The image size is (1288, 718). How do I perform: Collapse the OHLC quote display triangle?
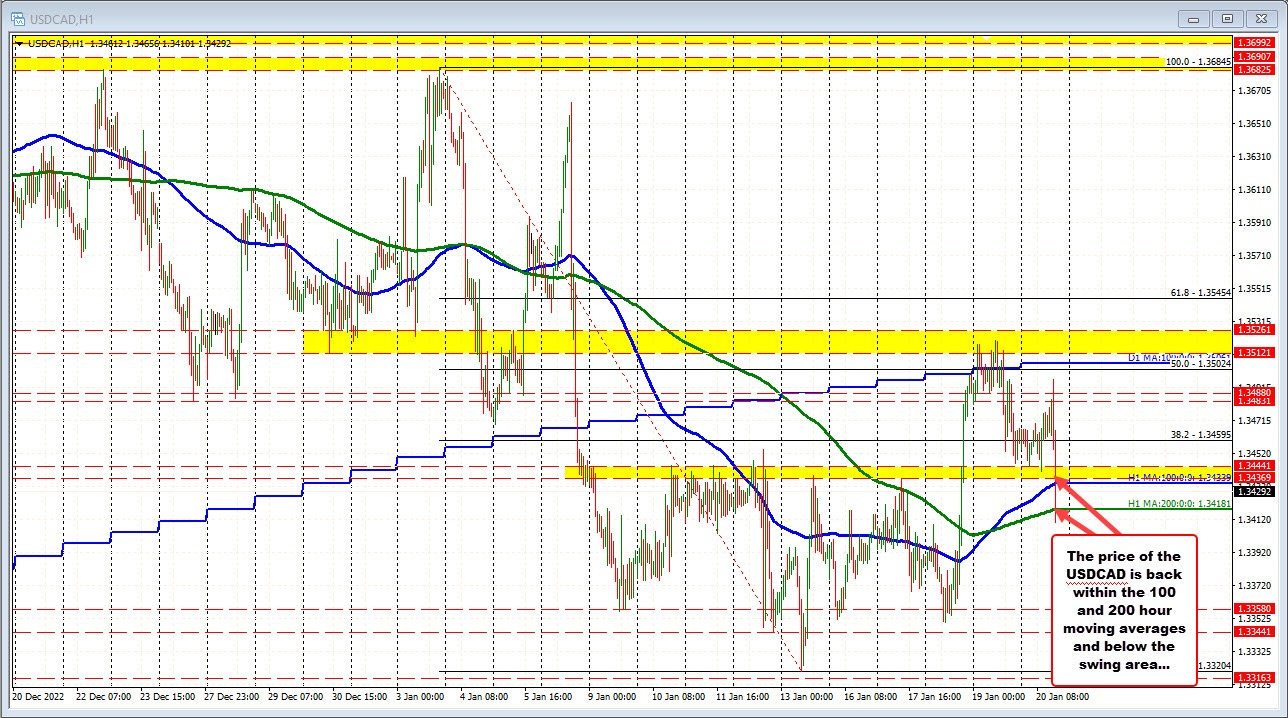(x=19, y=43)
